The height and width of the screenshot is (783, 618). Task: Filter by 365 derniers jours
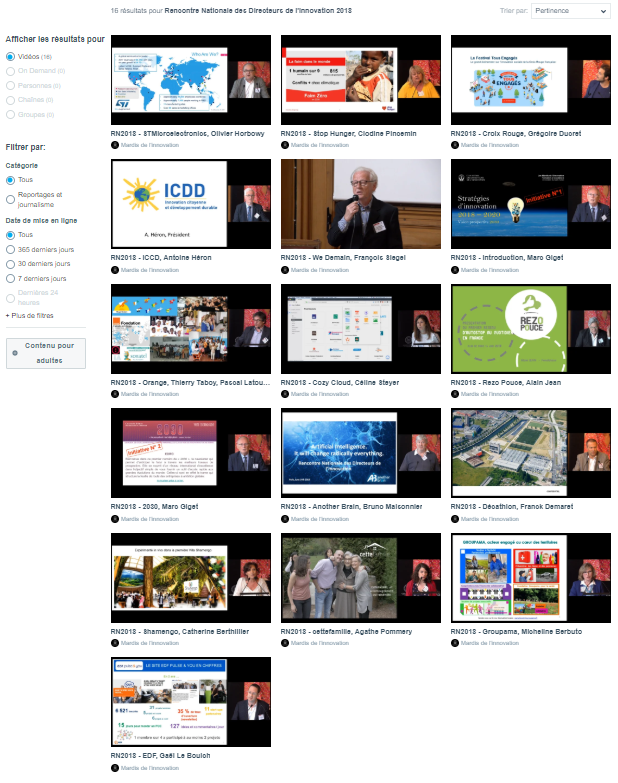[x=10, y=250]
